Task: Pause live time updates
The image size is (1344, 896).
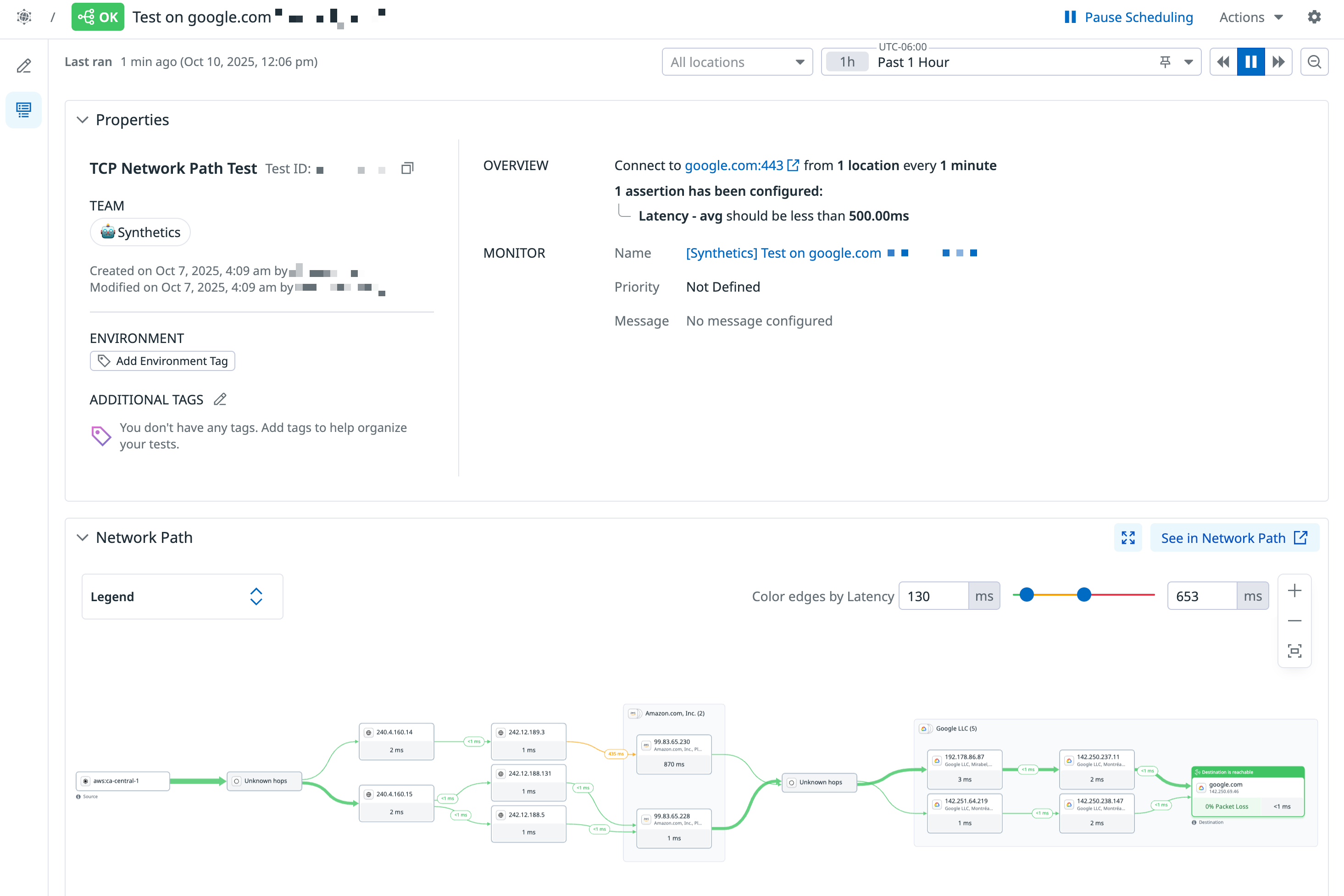Action: [x=1250, y=62]
